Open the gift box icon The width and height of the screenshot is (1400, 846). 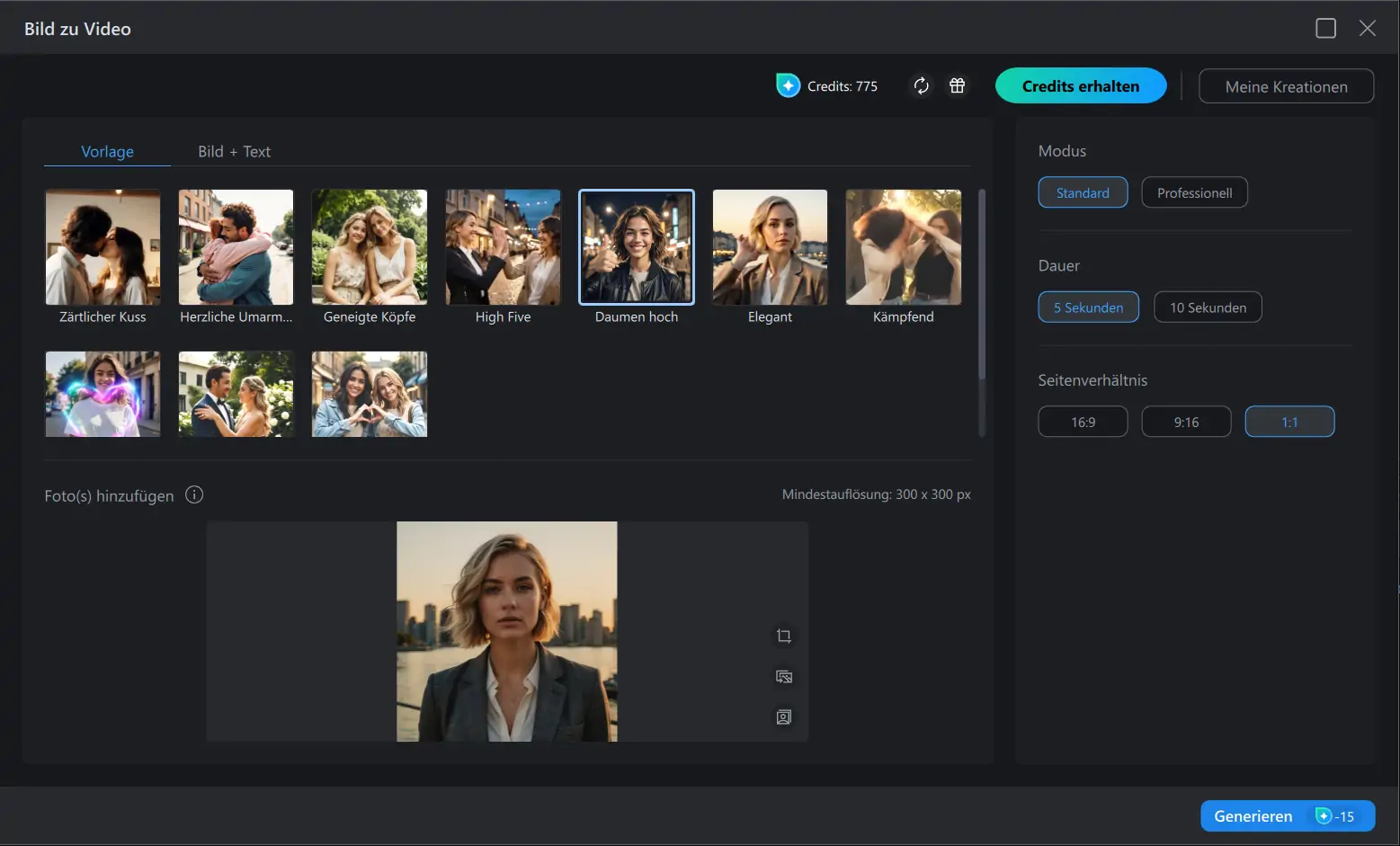[957, 85]
